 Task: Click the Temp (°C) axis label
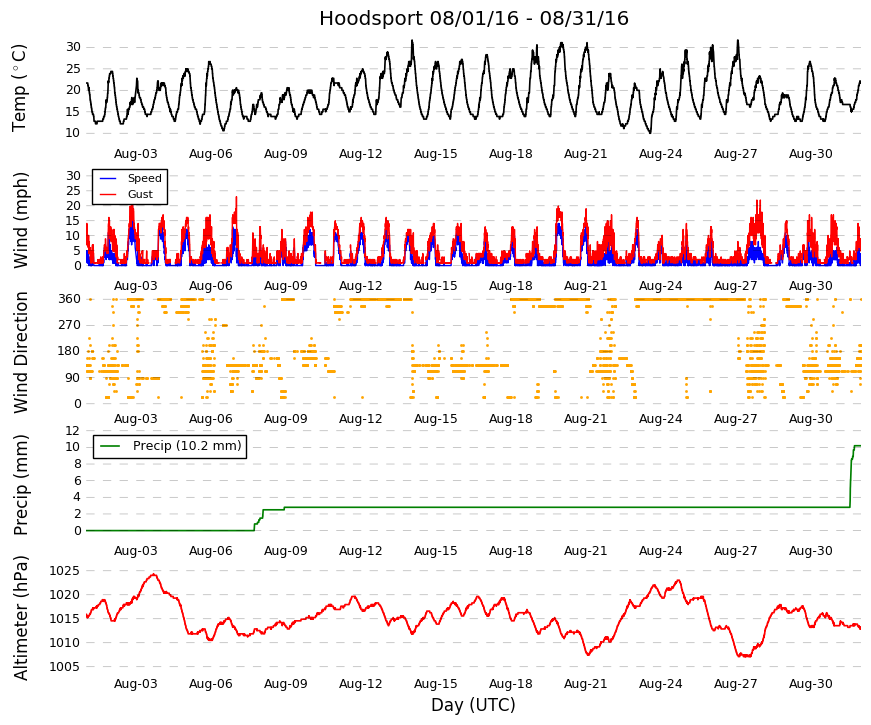[x=19, y=88]
